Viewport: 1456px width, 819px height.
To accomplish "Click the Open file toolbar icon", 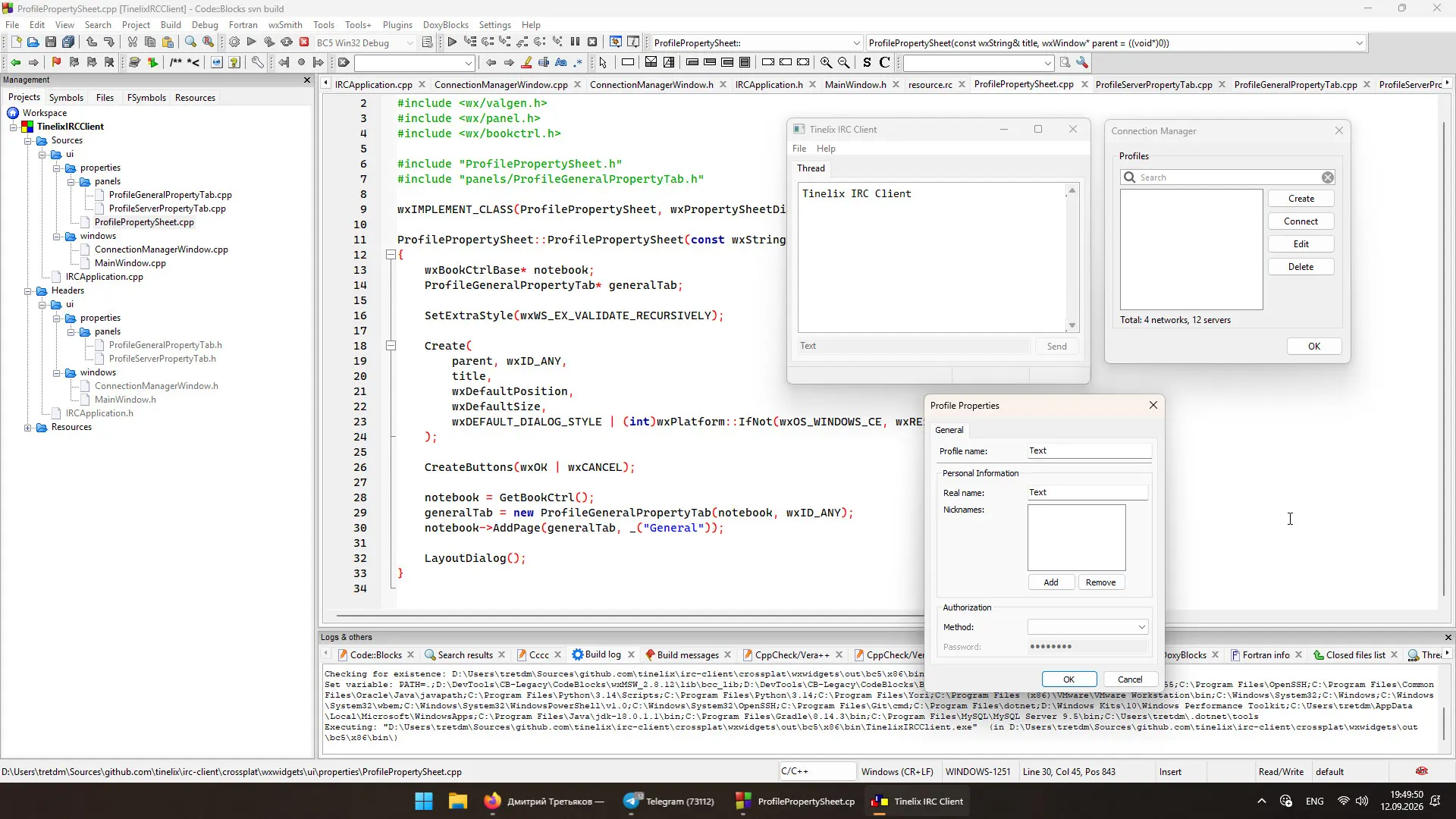I will point(33,42).
